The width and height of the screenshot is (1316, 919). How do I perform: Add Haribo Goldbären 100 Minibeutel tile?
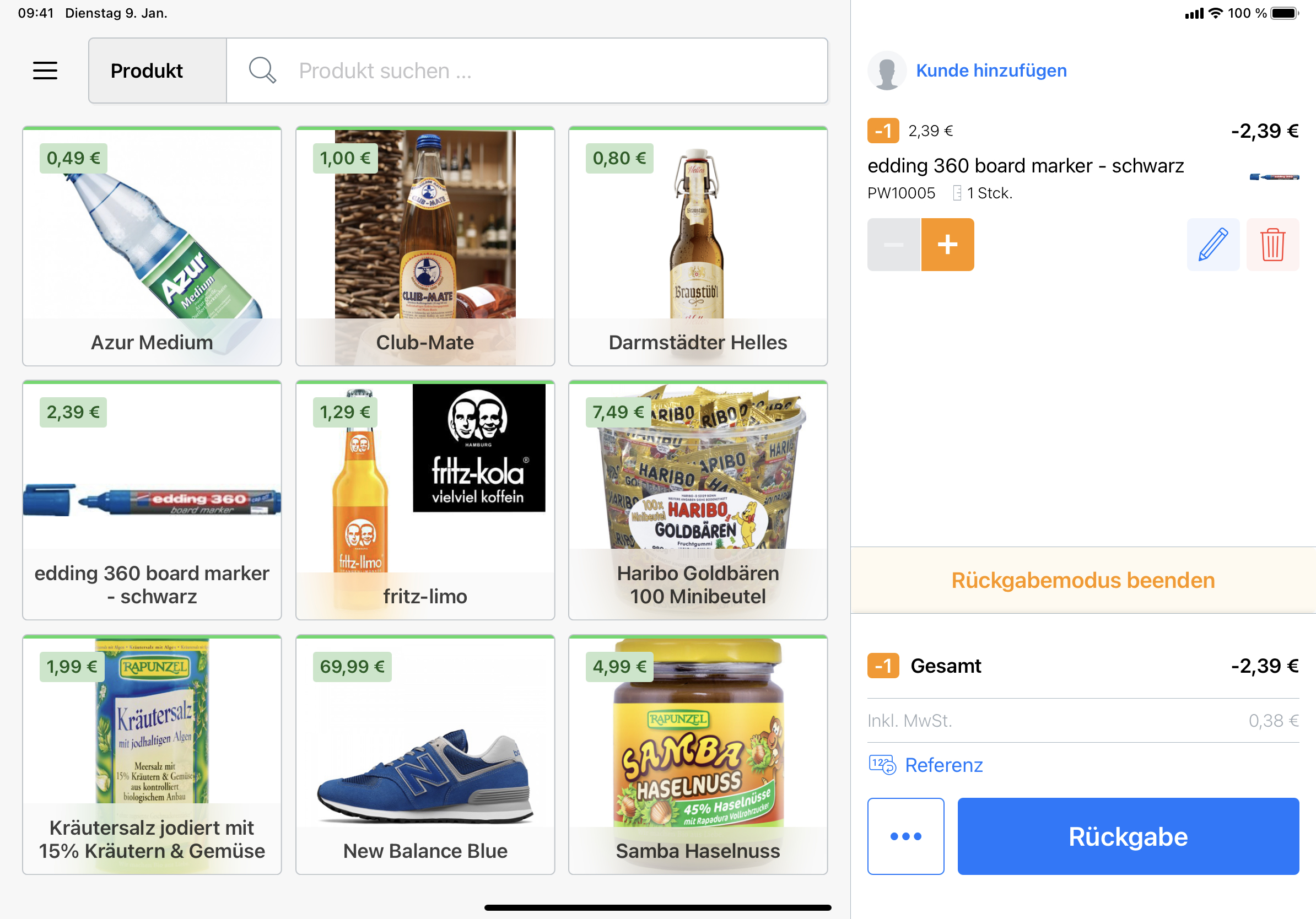(698, 500)
